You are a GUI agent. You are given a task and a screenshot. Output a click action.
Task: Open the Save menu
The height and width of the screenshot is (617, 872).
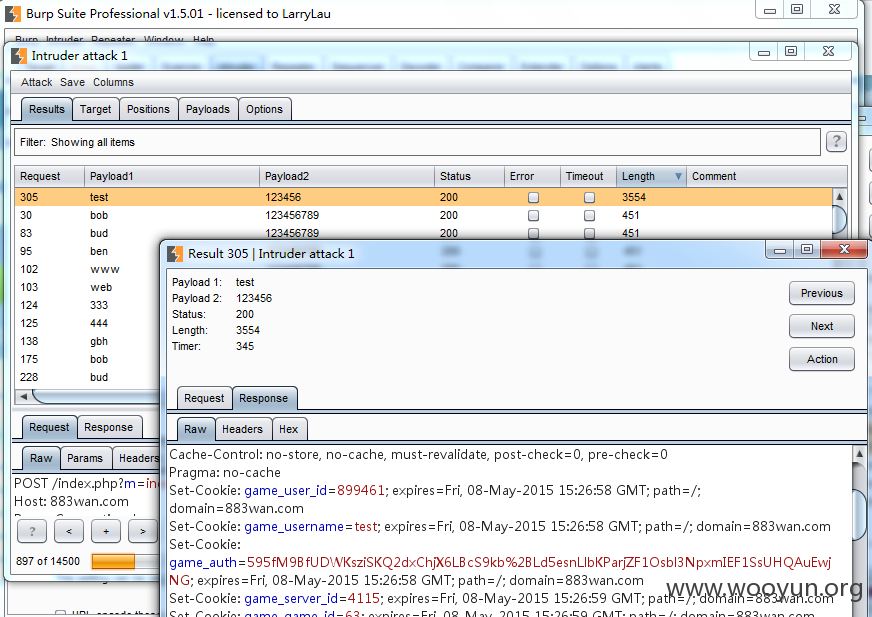[72, 82]
